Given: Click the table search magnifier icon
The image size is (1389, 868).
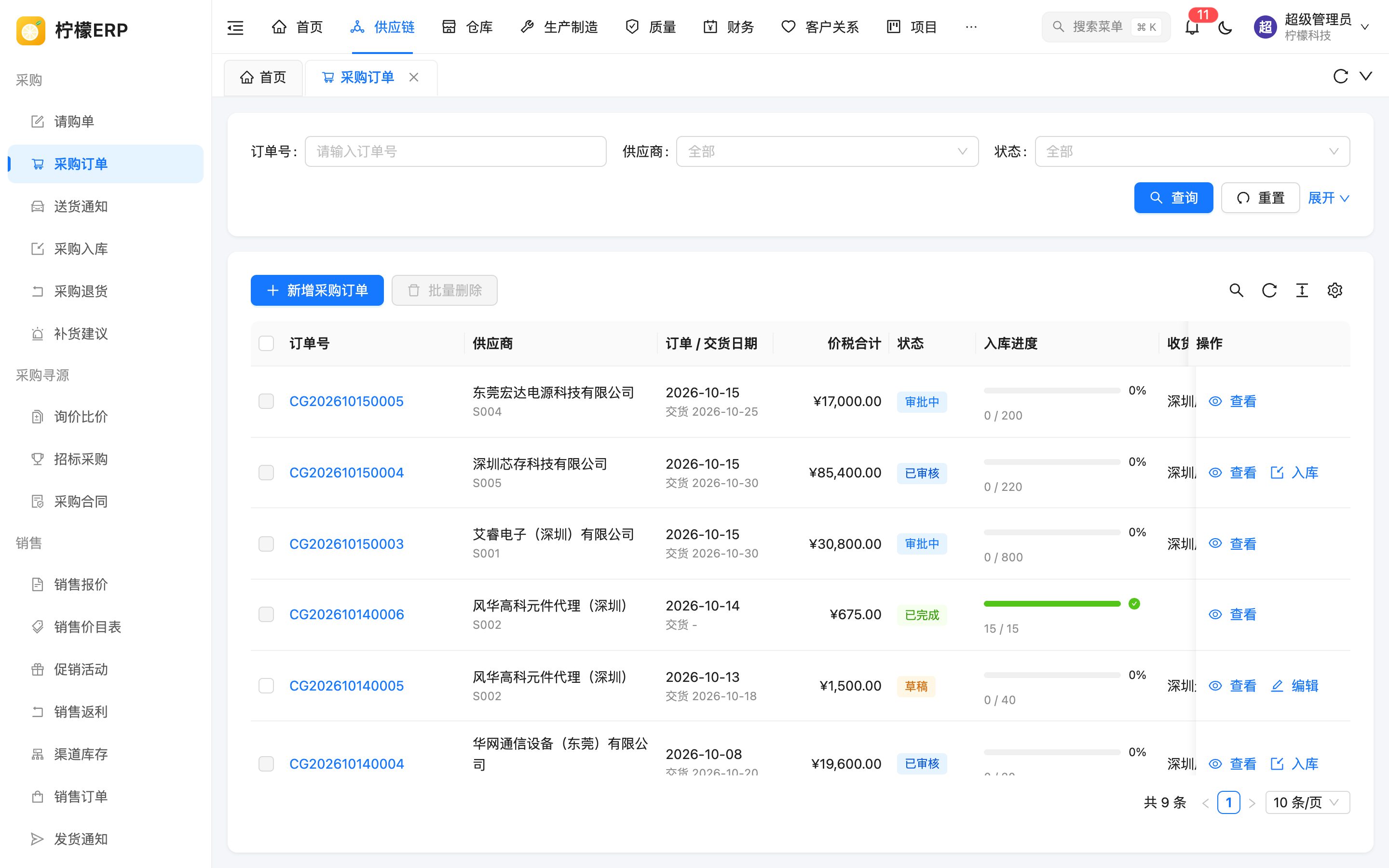Looking at the screenshot, I should coord(1236,290).
